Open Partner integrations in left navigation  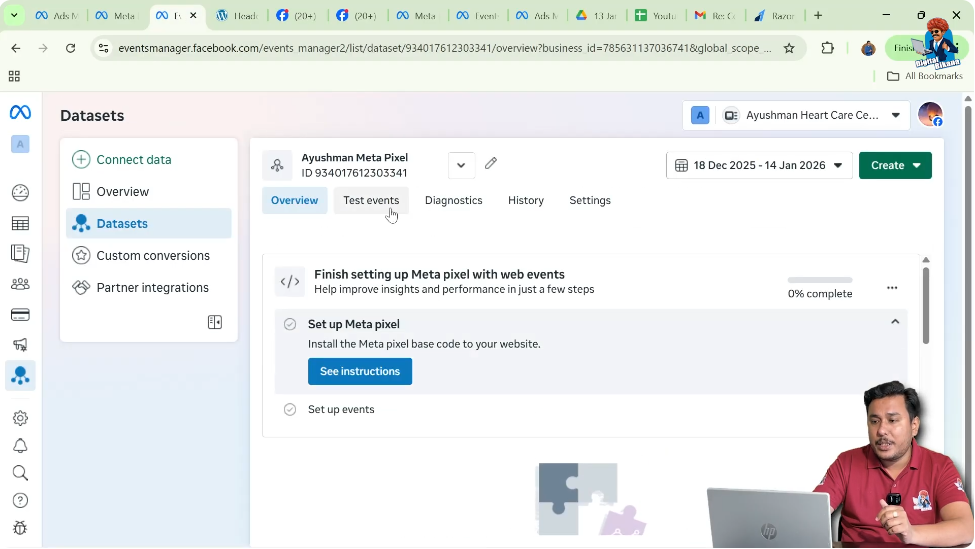point(149,287)
